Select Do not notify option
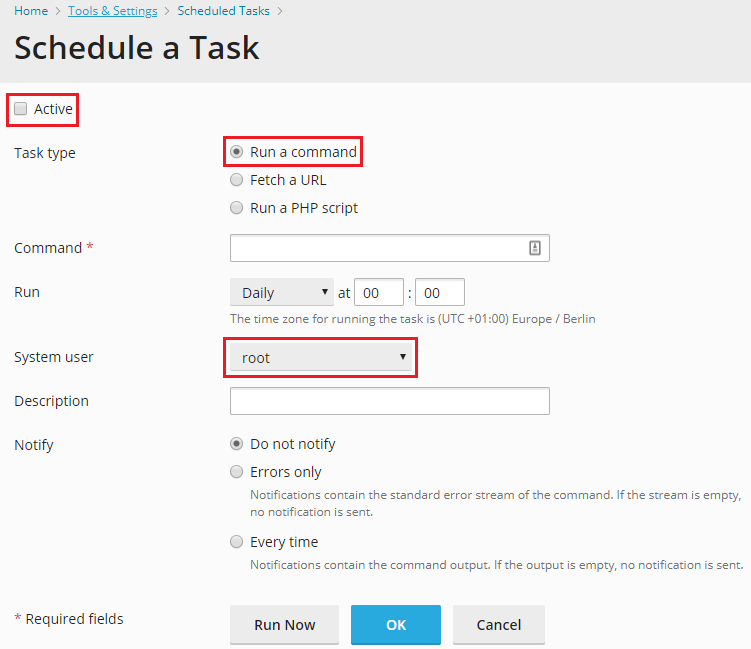 [x=237, y=444]
